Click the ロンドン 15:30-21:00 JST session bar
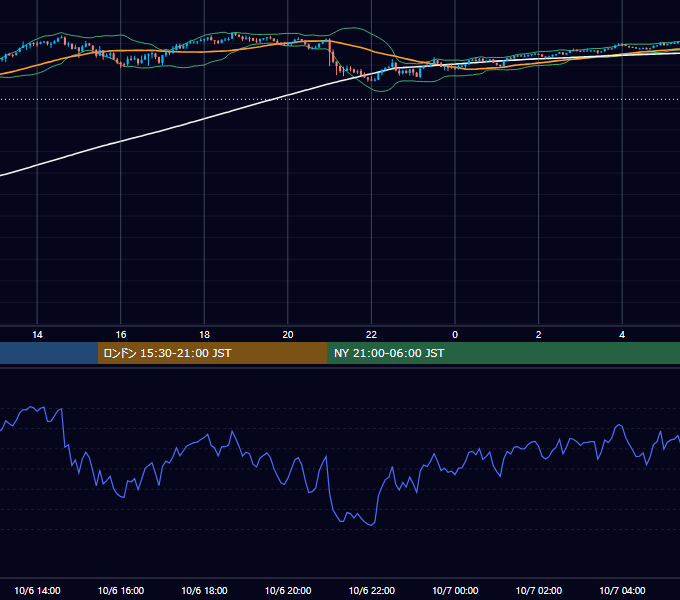The image size is (680, 600). coord(212,353)
